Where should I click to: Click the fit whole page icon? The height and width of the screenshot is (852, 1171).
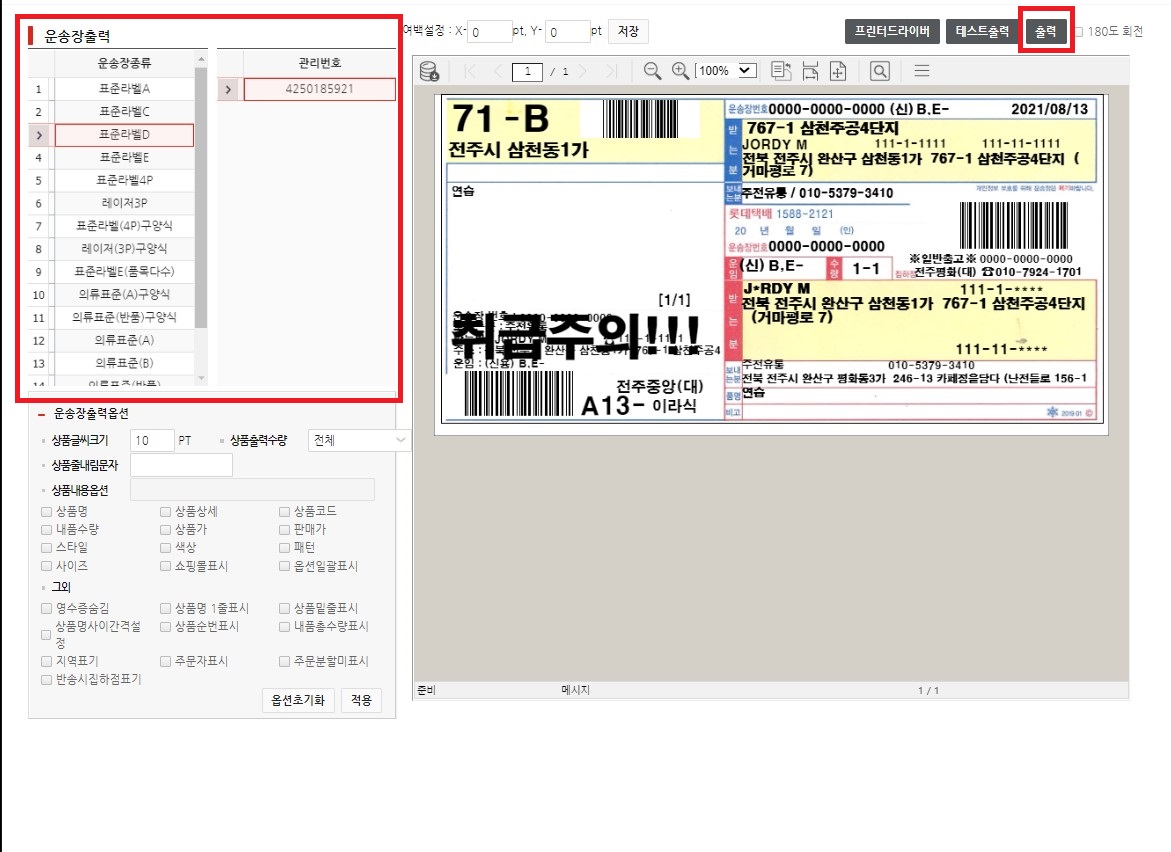(838, 71)
